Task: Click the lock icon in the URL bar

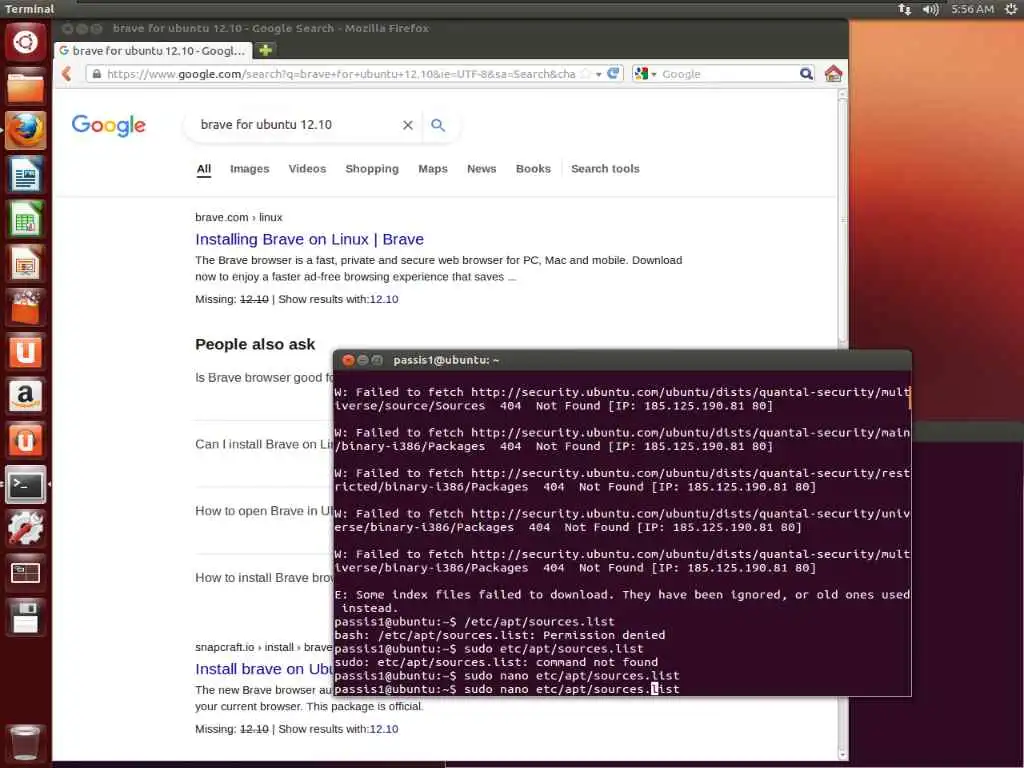Action: coord(97,74)
